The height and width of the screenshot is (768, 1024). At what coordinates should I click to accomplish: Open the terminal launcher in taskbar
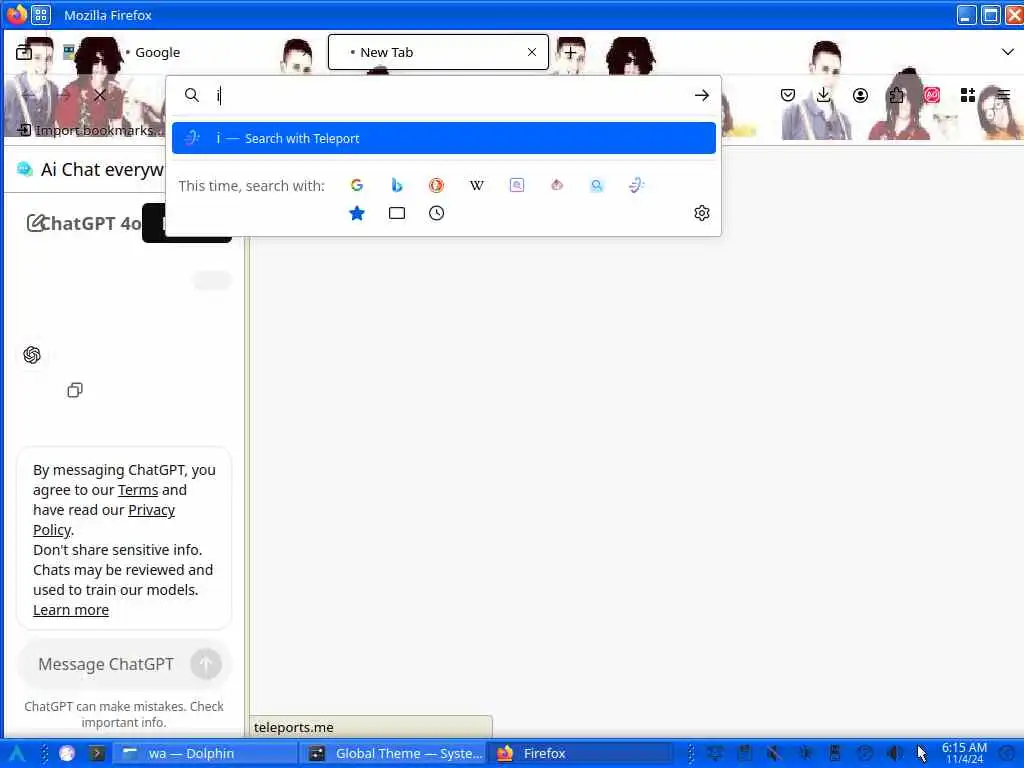click(x=97, y=754)
